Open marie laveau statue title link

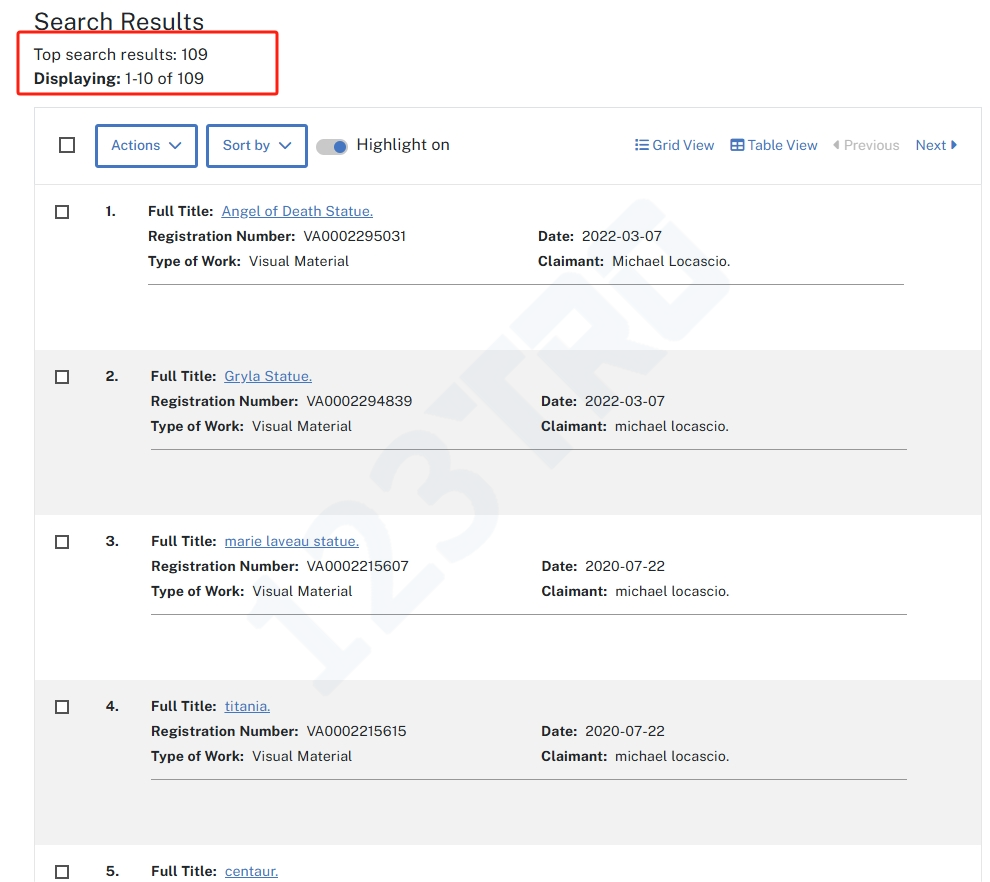(x=291, y=541)
